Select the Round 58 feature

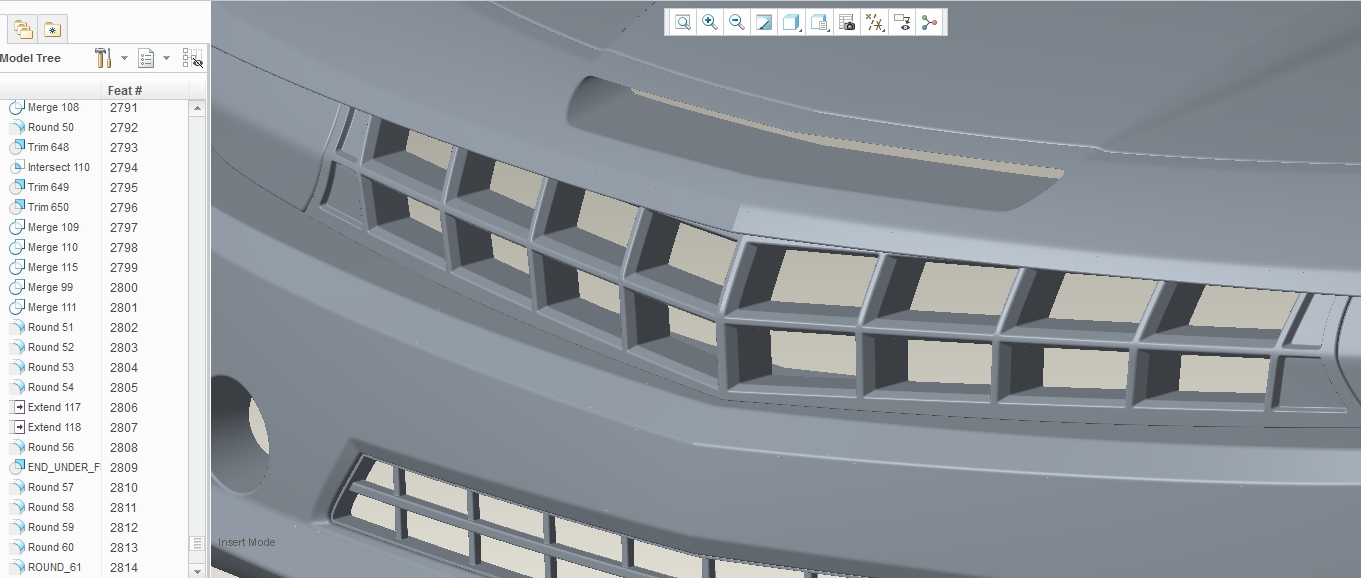51,507
